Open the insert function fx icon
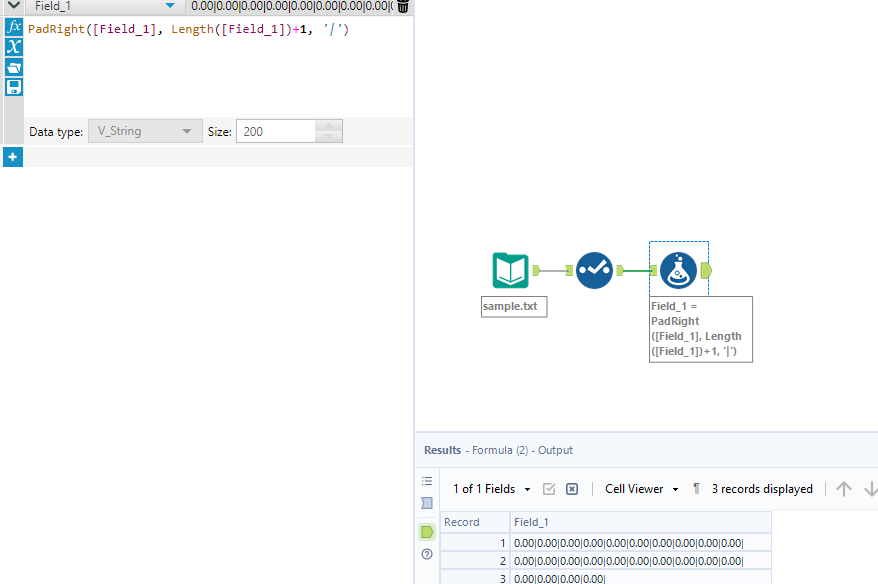The height and width of the screenshot is (584, 878). (x=13, y=27)
